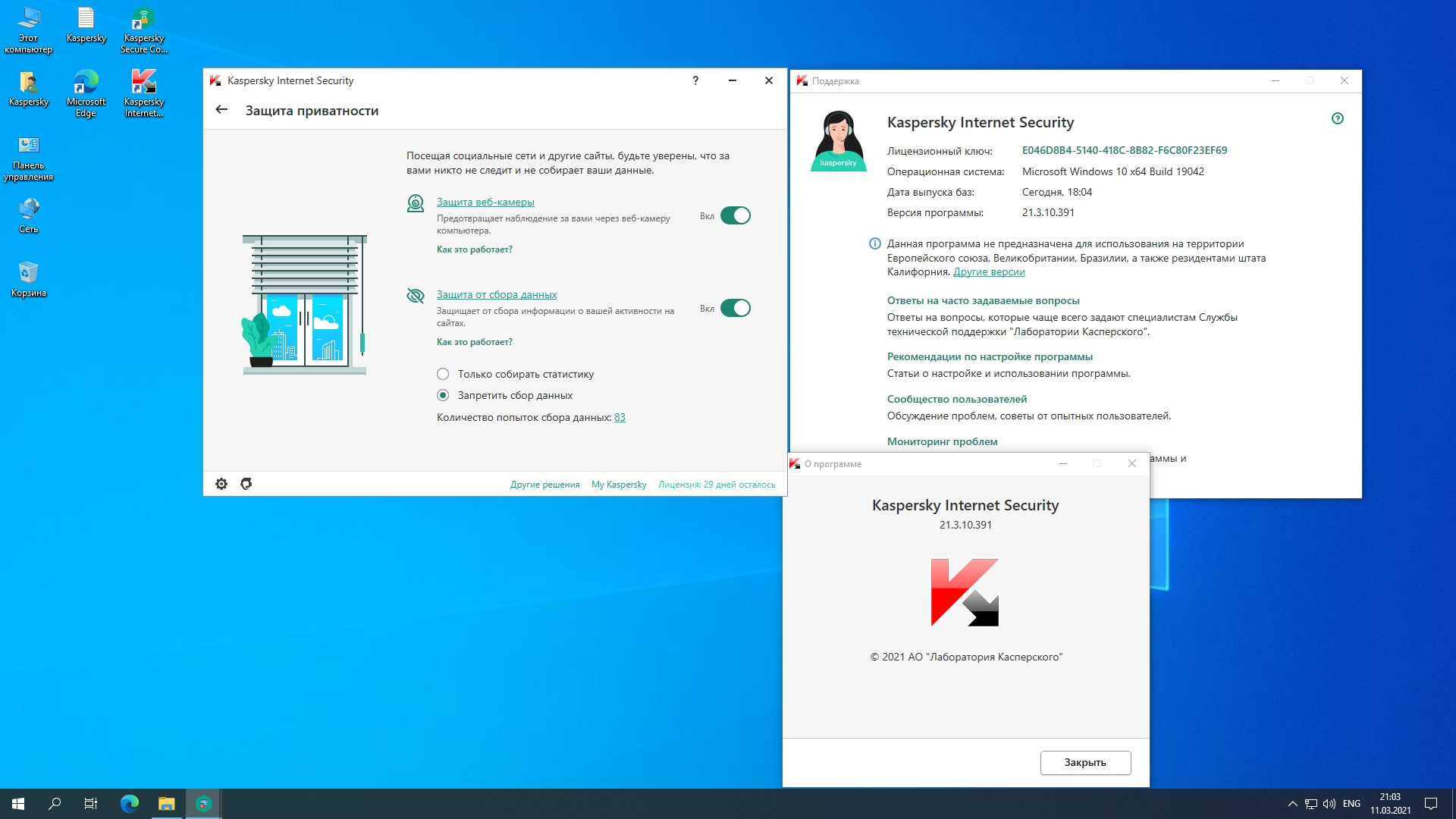
Task: Click Лицензия: 29 дней осталось link
Action: pyautogui.click(x=717, y=485)
